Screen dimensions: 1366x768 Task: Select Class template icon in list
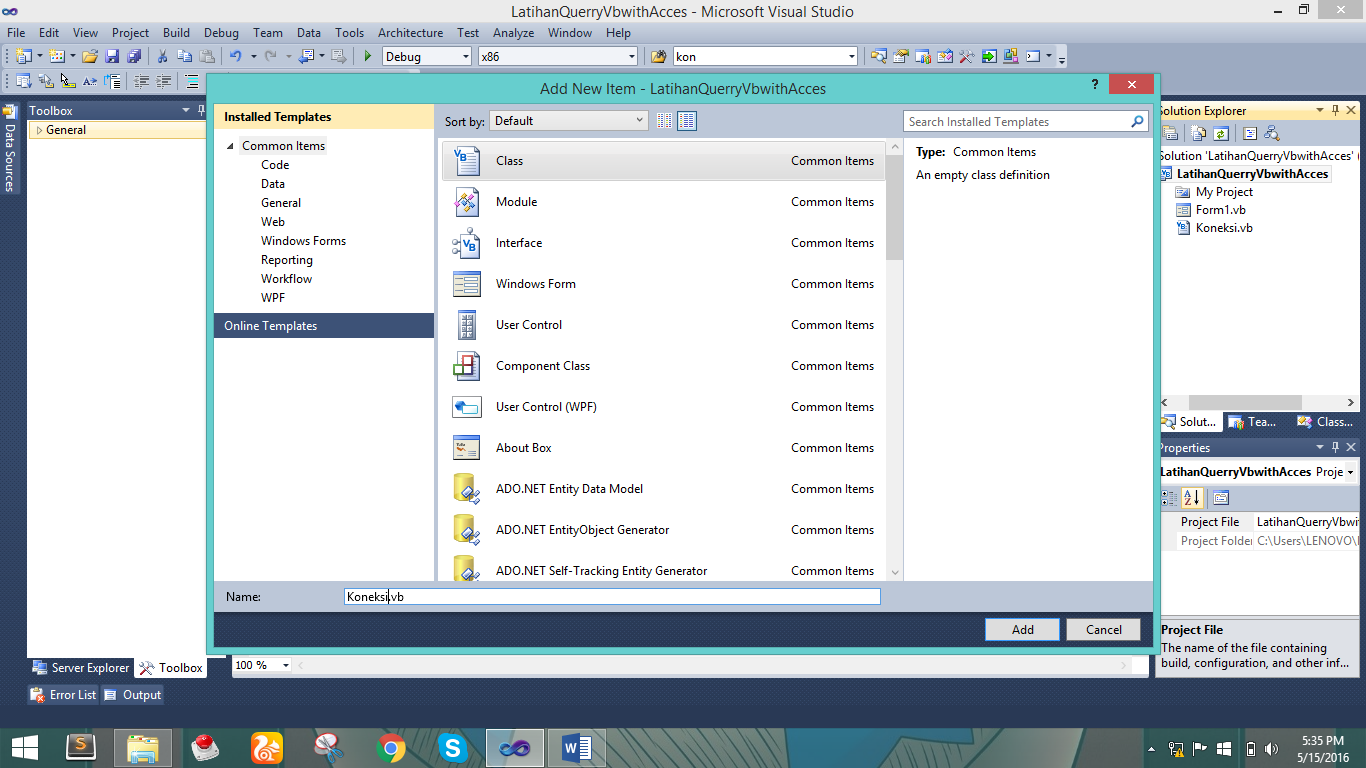coord(466,161)
